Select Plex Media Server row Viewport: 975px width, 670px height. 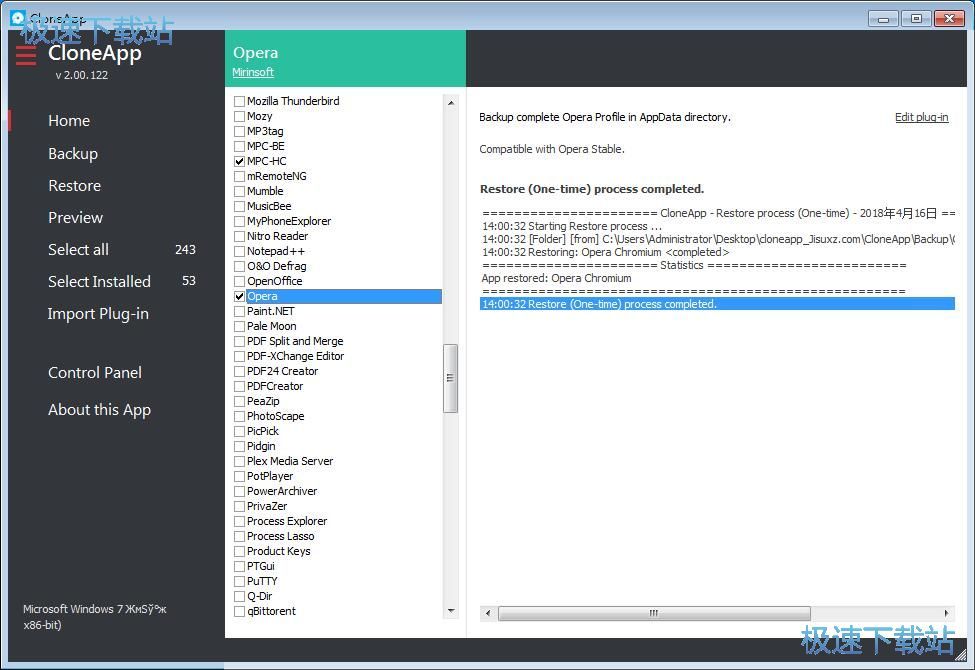click(290, 461)
